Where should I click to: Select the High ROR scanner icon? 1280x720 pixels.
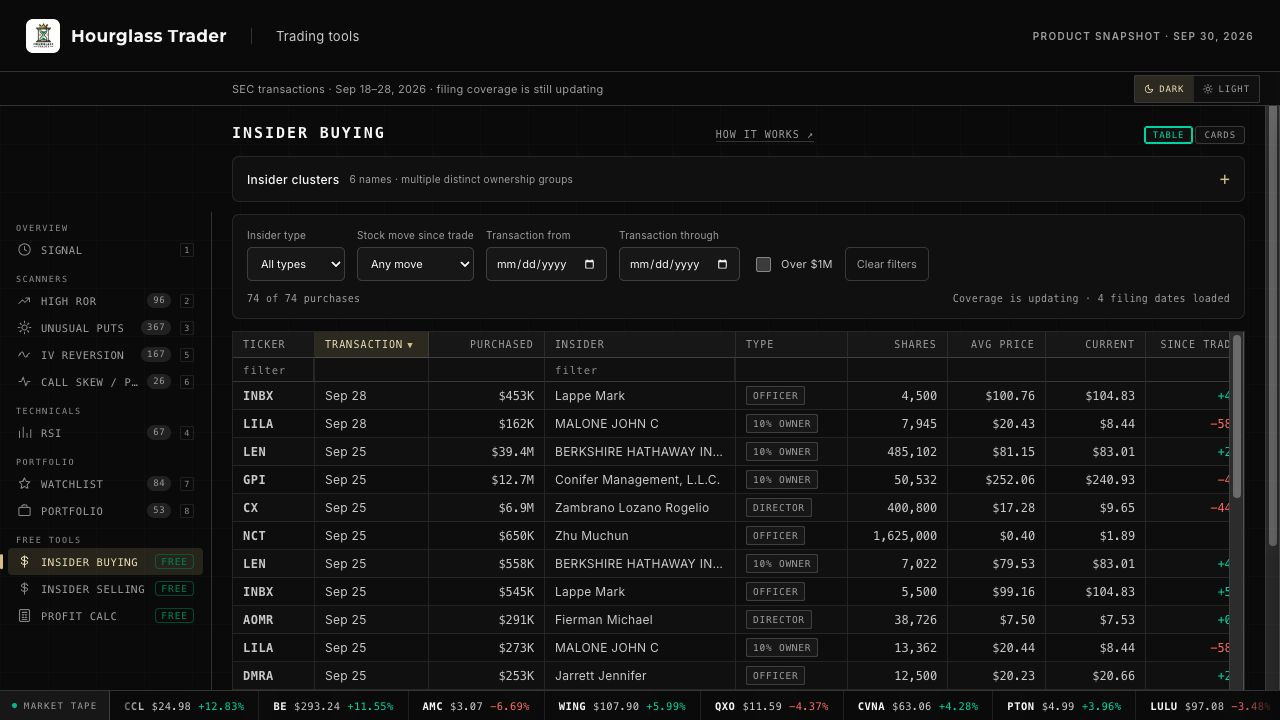point(24,301)
